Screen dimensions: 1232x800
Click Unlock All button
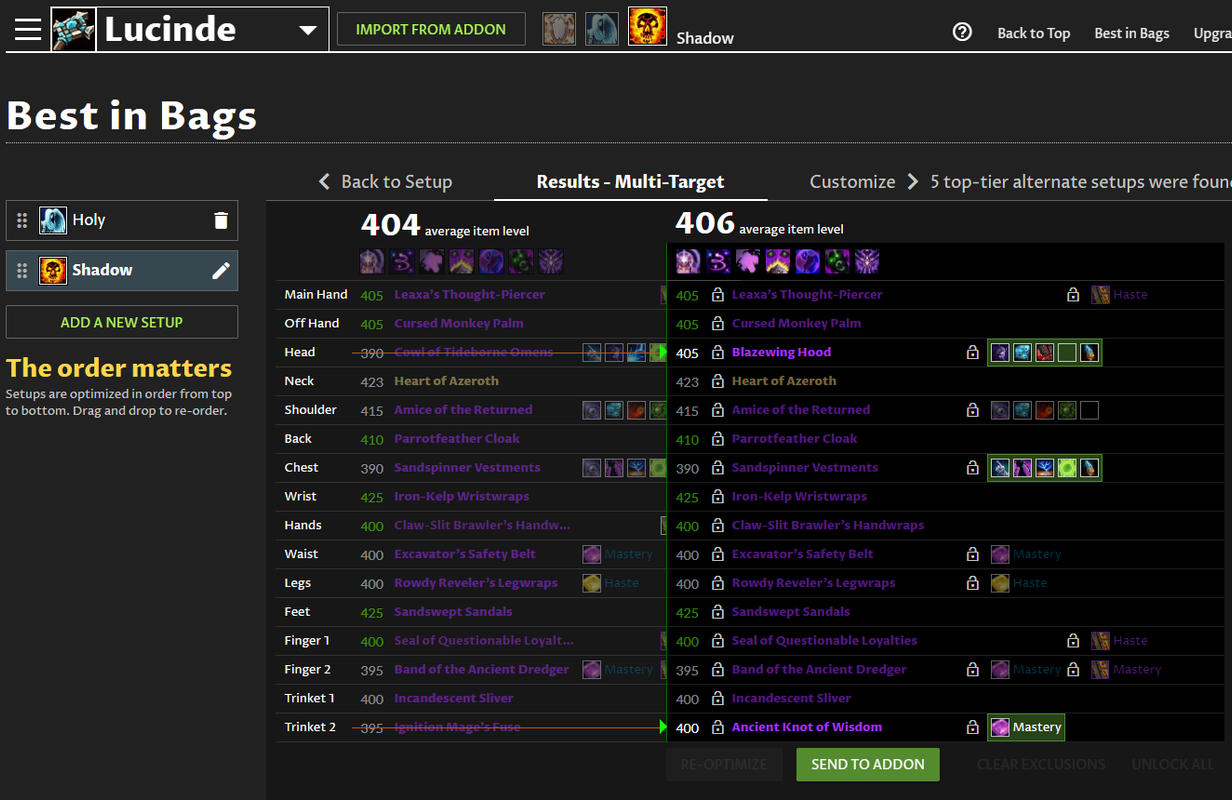[1172, 764]
